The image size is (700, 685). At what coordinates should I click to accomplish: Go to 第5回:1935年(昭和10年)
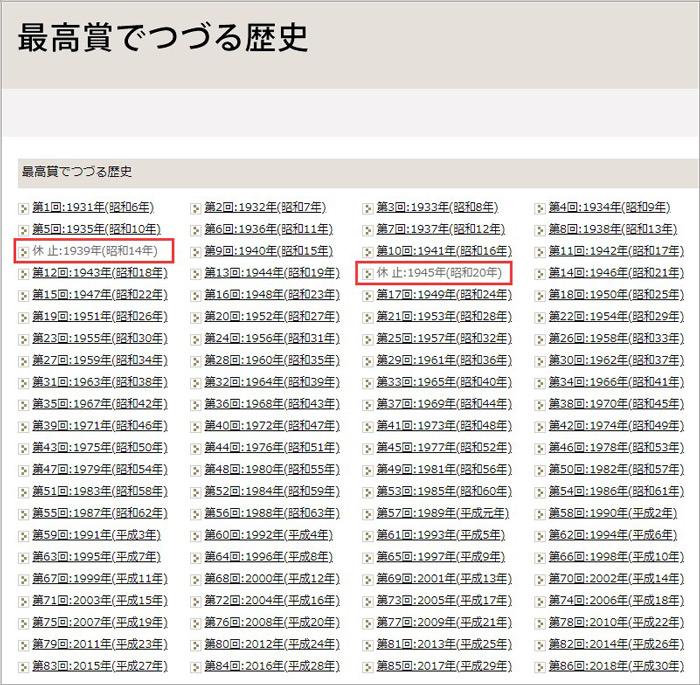(x=96, y=229)
